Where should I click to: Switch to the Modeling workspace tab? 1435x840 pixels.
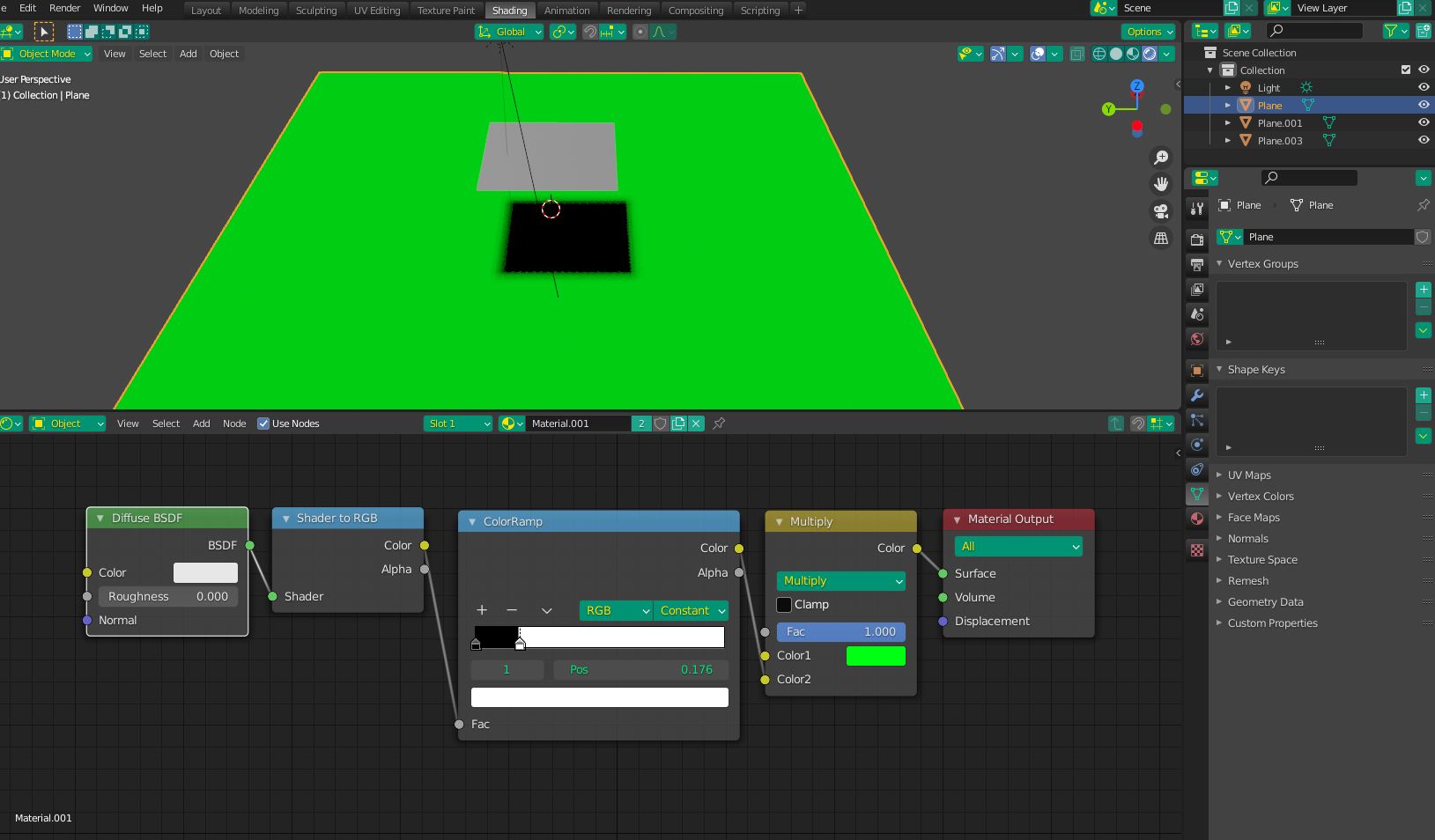(x=258, y=11)
